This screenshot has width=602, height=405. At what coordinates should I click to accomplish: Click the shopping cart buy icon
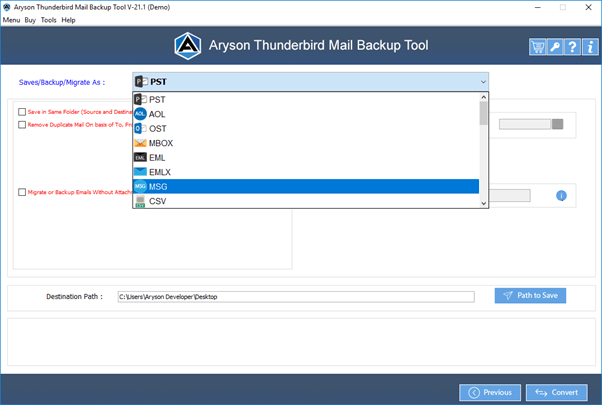point(538,47)
